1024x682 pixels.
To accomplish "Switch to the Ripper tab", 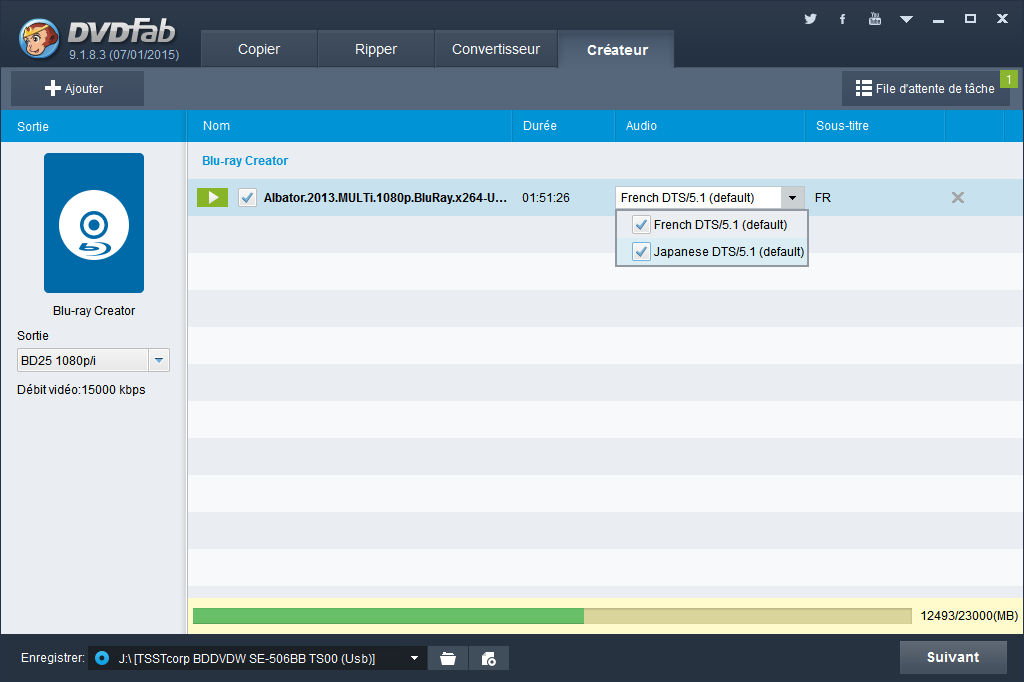I will coord(376,49).
